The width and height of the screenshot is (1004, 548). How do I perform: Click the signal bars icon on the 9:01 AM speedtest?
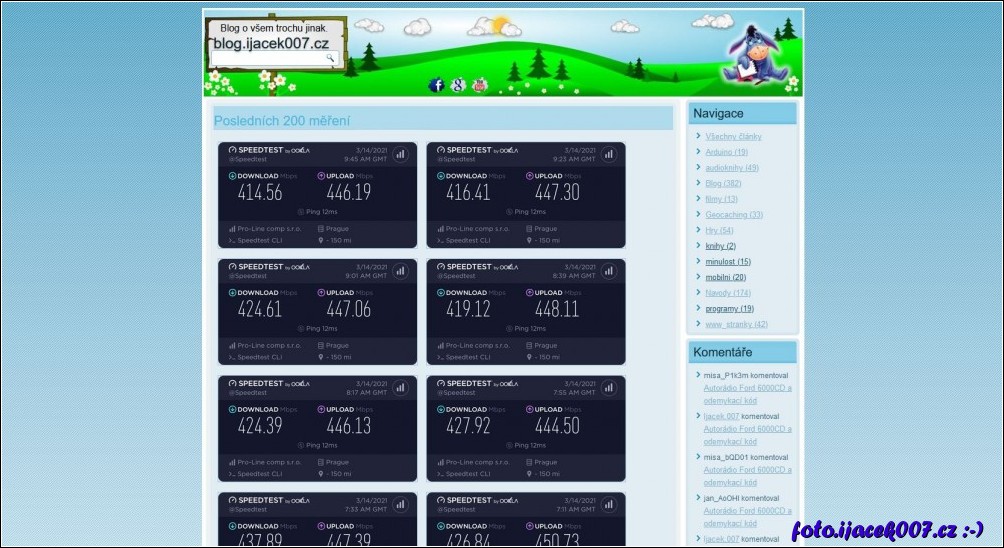(400, 271)
